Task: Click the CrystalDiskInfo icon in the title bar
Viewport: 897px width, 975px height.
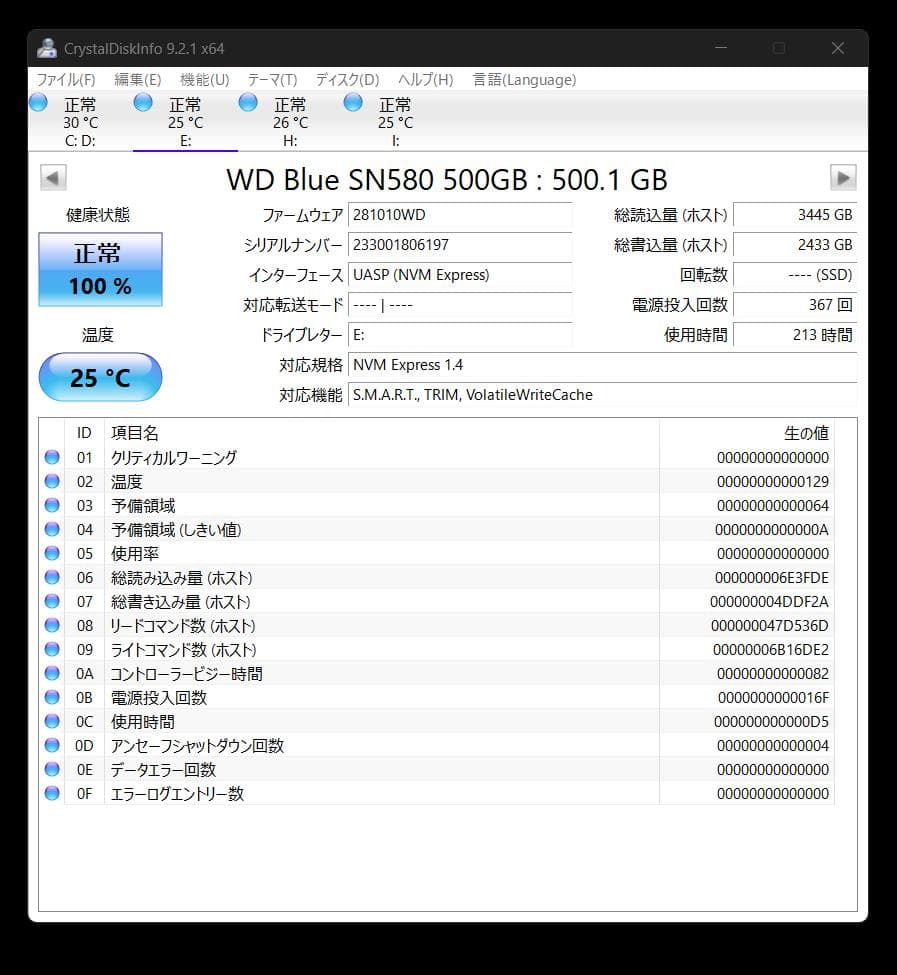Action: pyautogui.click(x=46, y=47)
